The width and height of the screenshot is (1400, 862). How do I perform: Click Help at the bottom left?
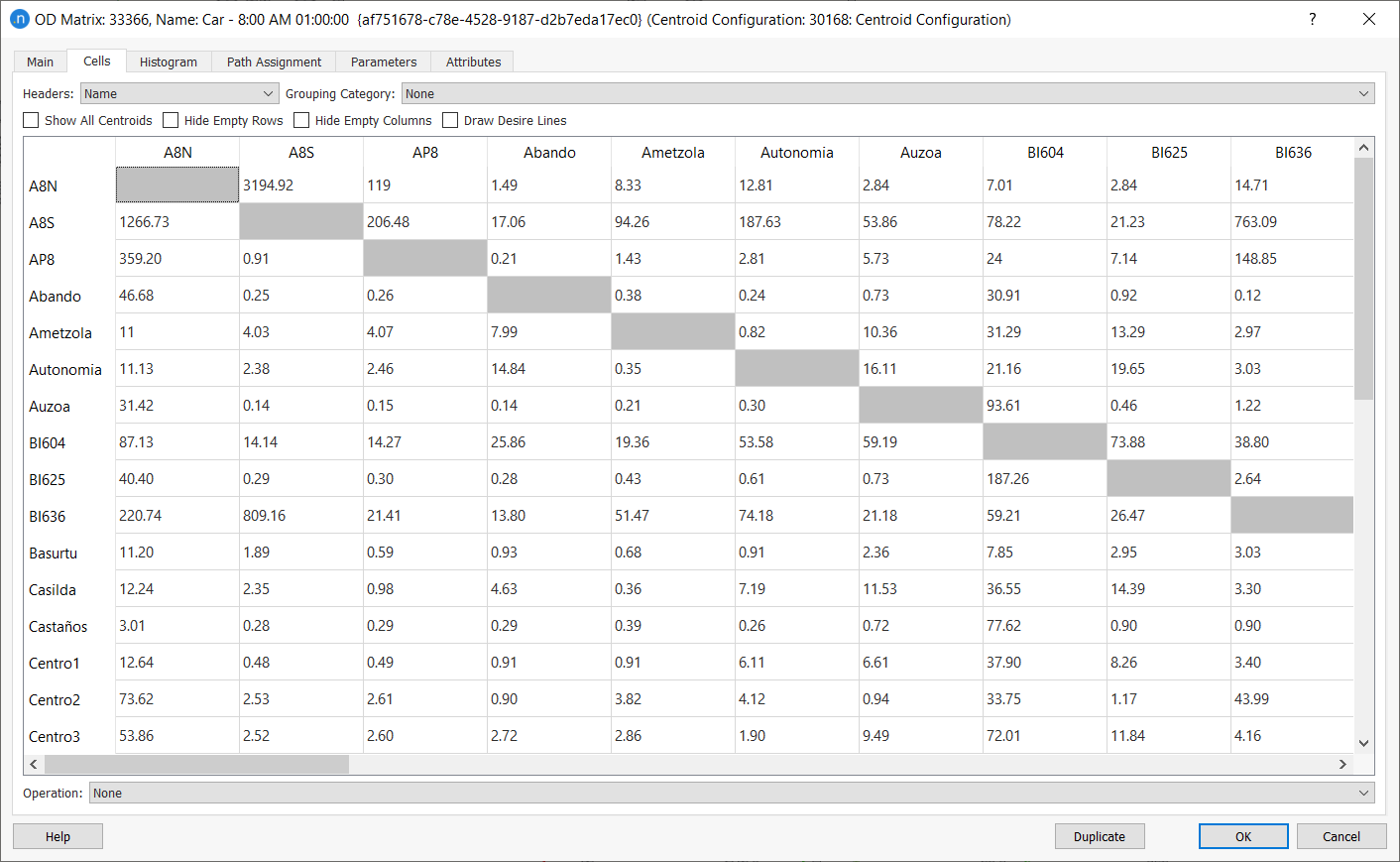57,835
